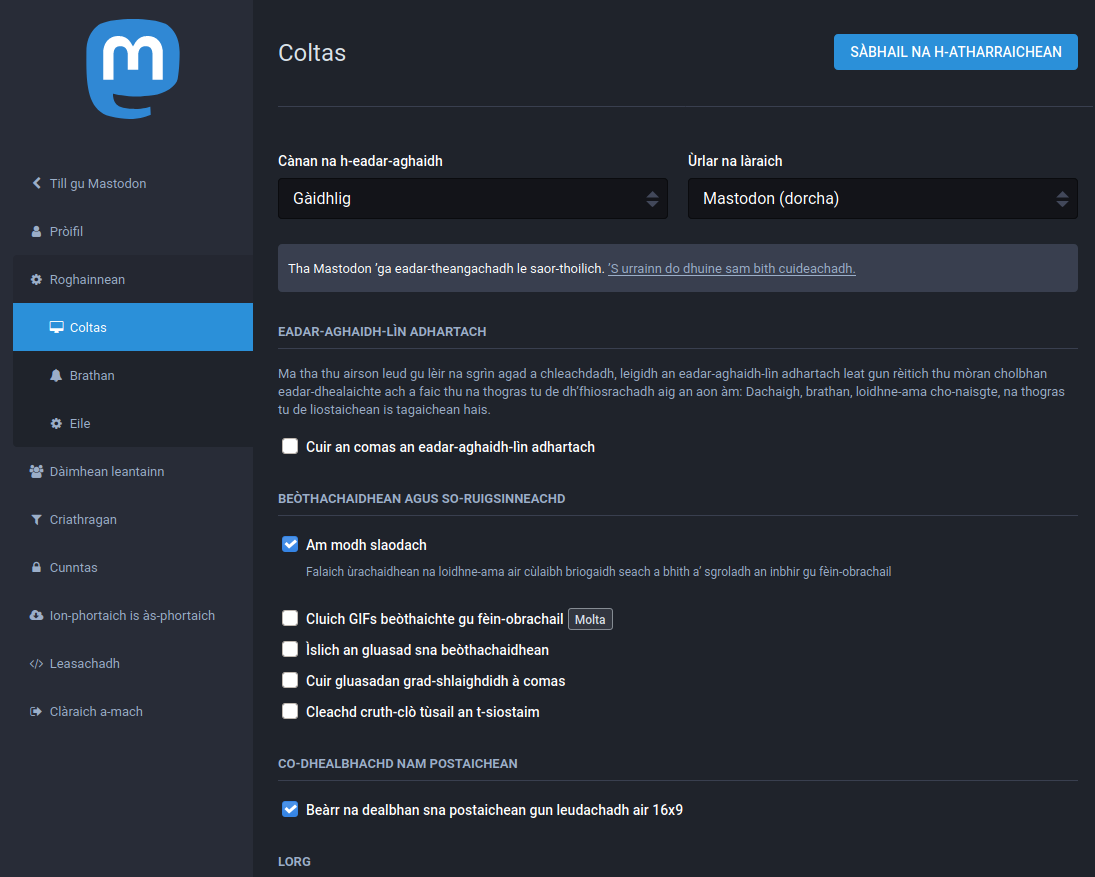Viewport: 1095px width, 877px height.
Task: Click the person icon next to Pròifil
Action: (37, 232)
